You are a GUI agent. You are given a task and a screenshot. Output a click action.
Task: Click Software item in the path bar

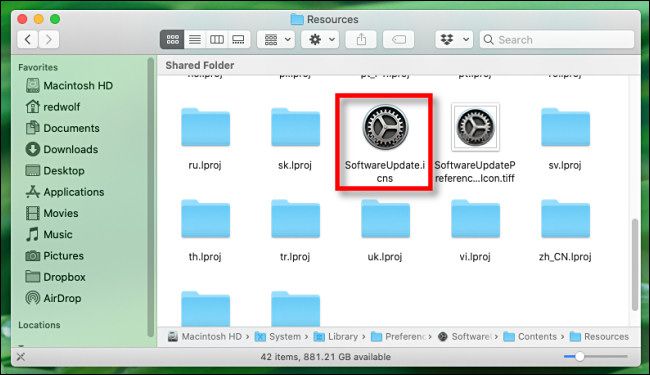(x=465, y=337)
